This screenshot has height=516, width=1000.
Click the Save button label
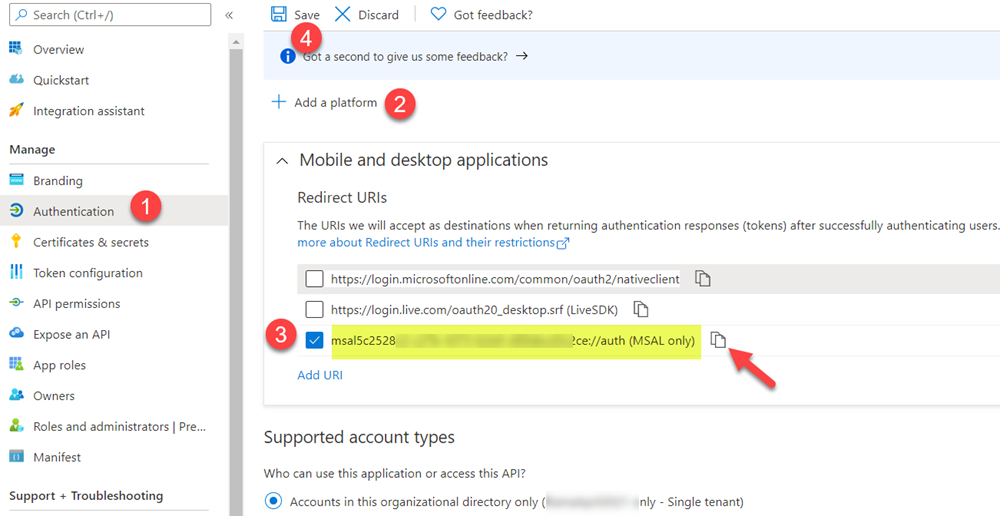coord(307,15)
